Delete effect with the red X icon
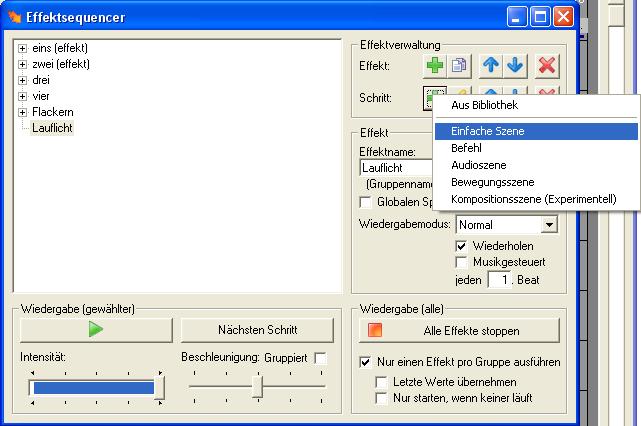This screenshot has width=641, height=426. pyautogui.click(x=545, y=66)
